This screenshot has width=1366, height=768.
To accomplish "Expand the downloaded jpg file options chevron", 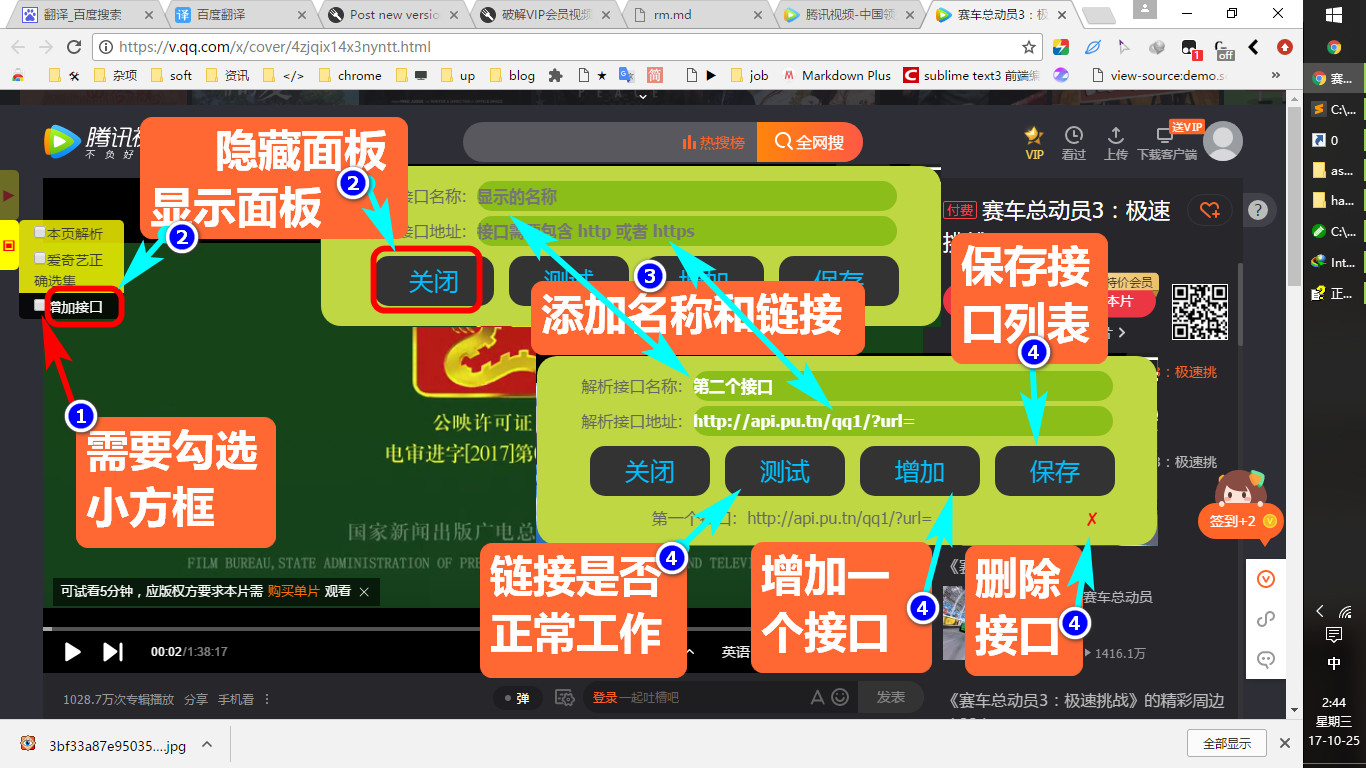I will [207, 744].
